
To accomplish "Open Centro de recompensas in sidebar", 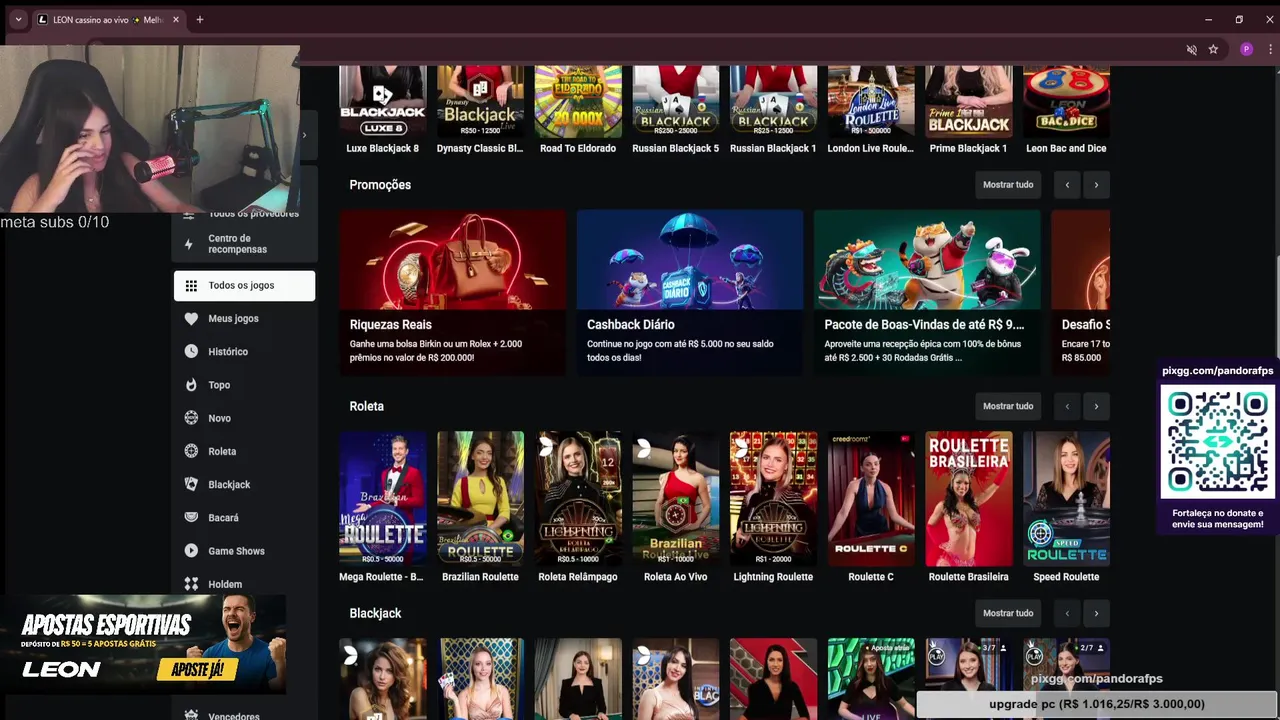I will pyautogui.click(x=244, y=244).
